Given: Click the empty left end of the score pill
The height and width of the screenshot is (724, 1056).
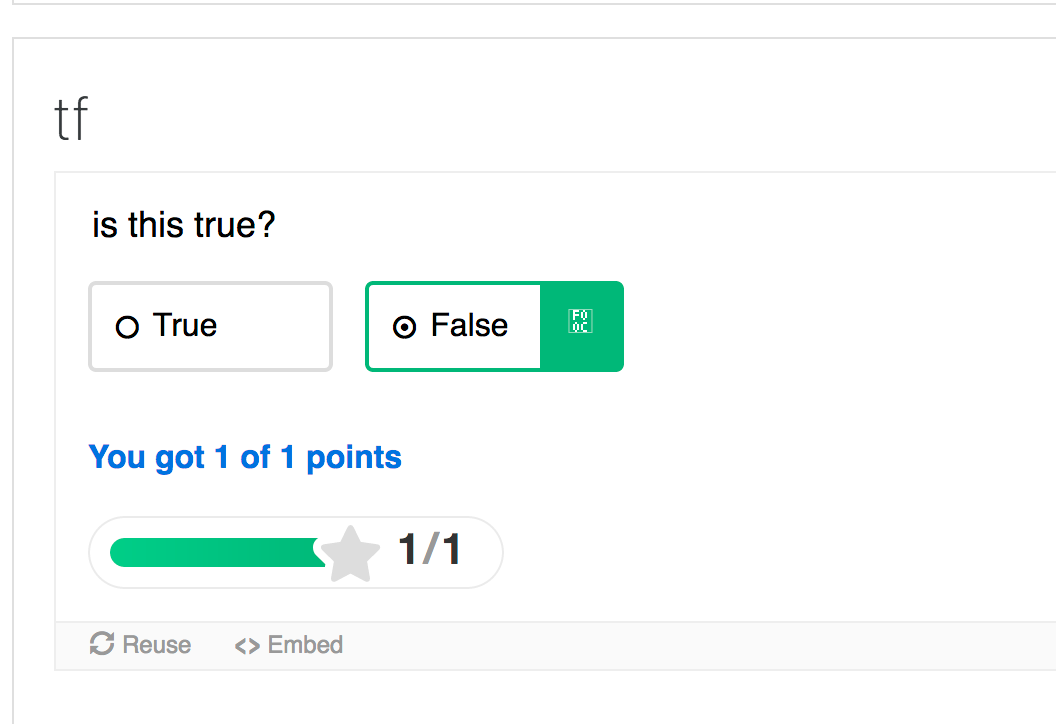Looking at the screenshot, I should 99,552.
